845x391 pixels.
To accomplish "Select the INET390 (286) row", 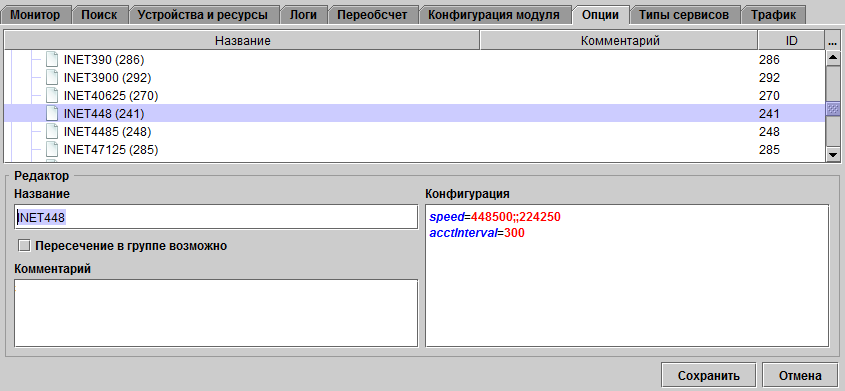I will [x=414, y=60].
